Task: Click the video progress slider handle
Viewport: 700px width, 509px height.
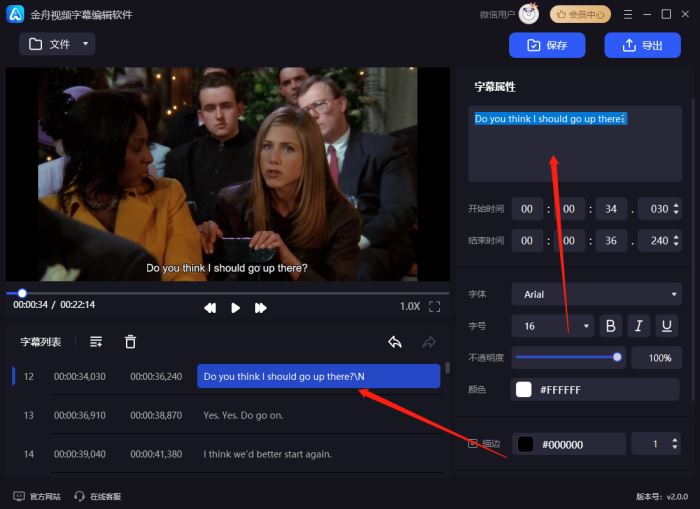Action: (22, 293)
